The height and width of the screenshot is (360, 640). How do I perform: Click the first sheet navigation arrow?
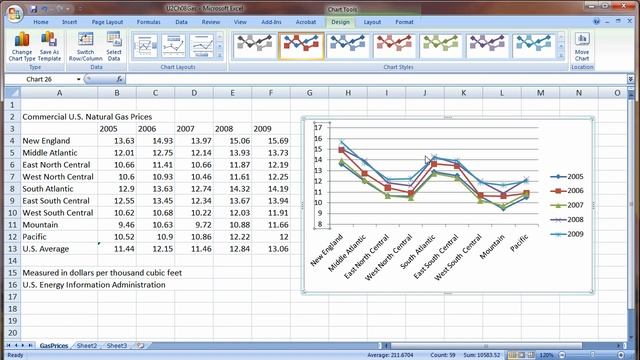click(x=9, y=346)
